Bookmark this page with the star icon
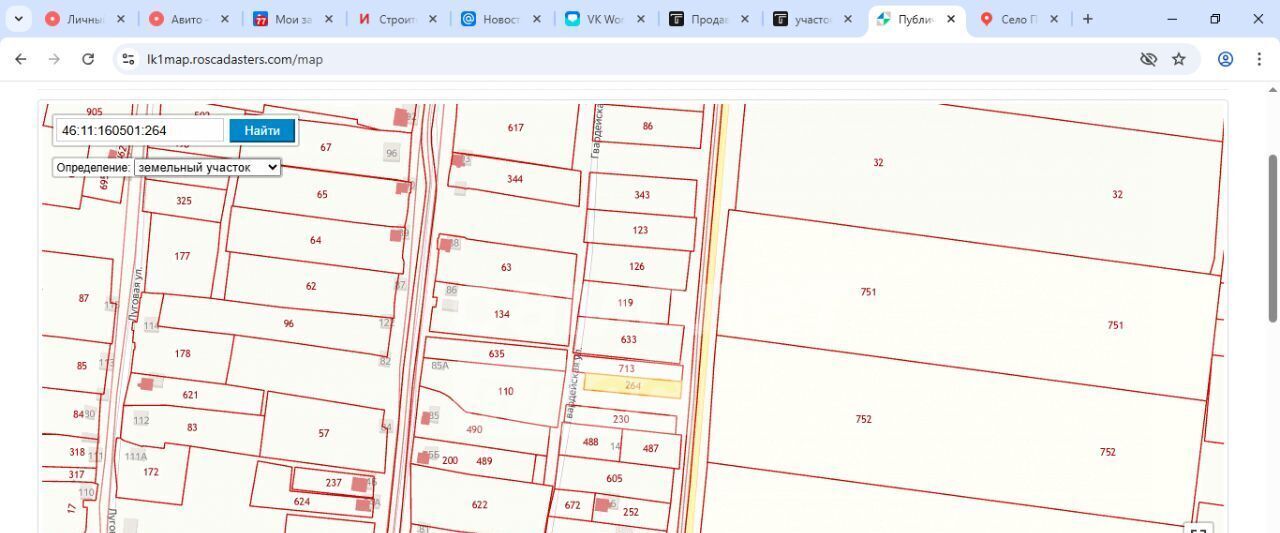 (x=1179, y=59)
